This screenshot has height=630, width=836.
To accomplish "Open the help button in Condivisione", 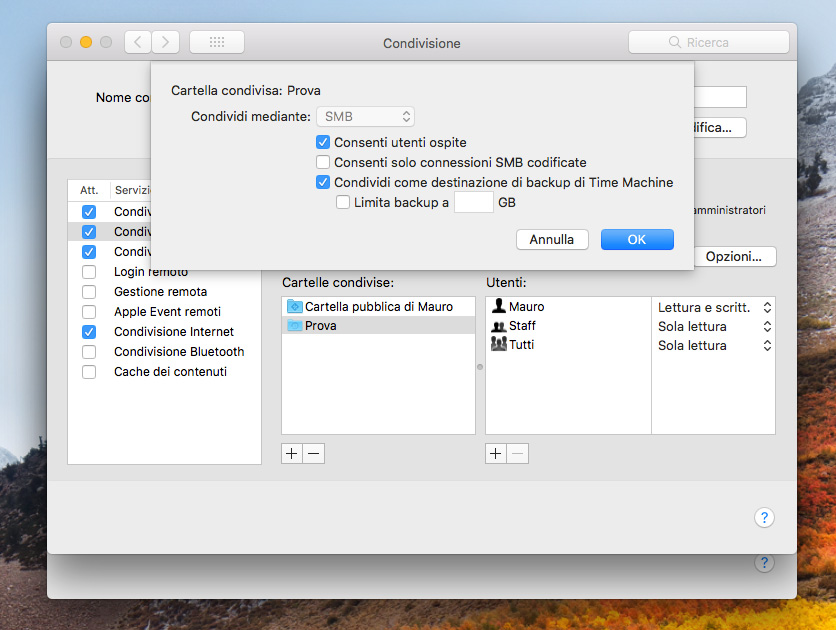I will [x=764, y=517].
